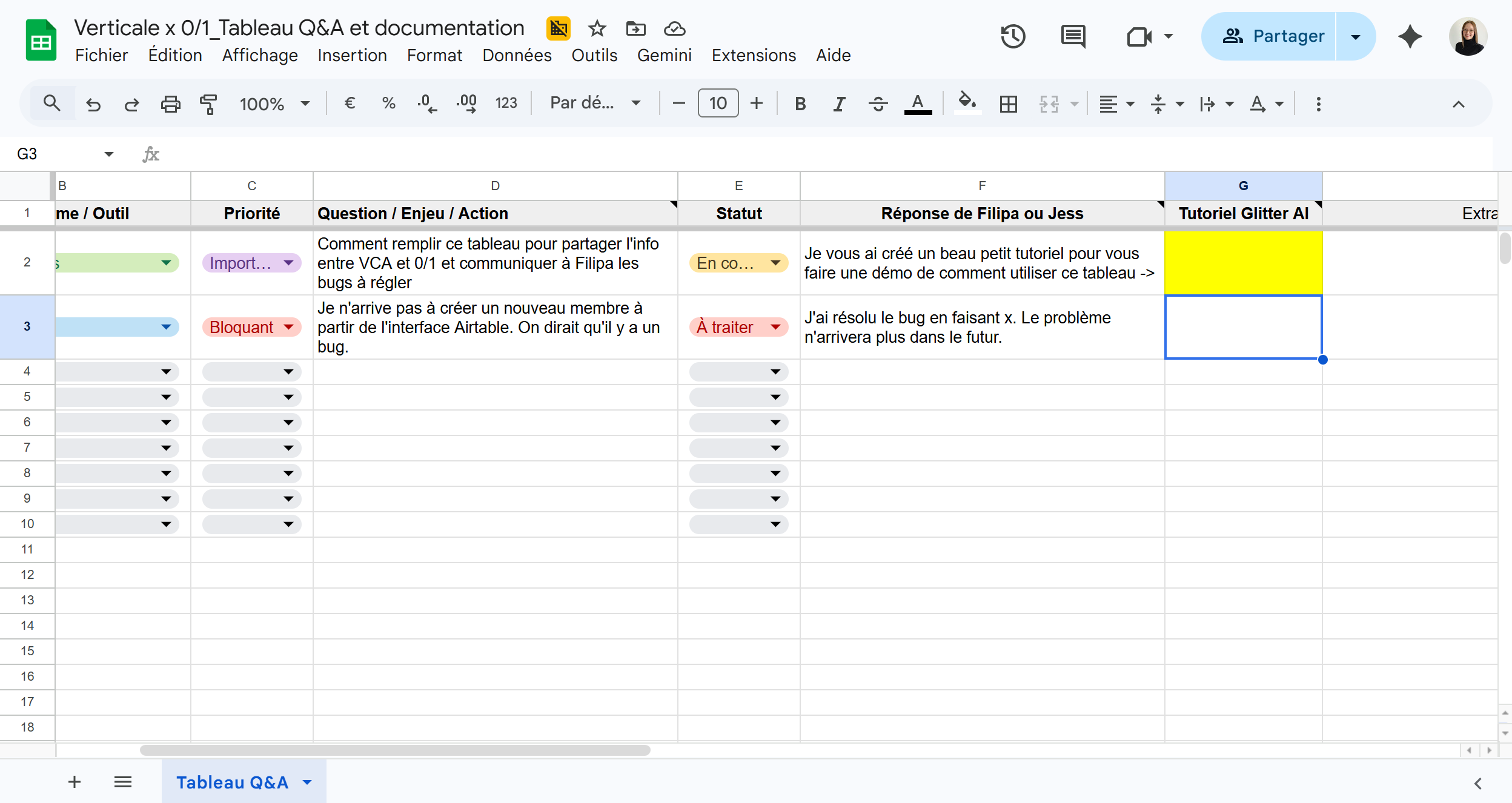This screenshot has width=1512, height=803.
Task: Select the Tableau Q&A sheet tab
Action: point(232,782)
